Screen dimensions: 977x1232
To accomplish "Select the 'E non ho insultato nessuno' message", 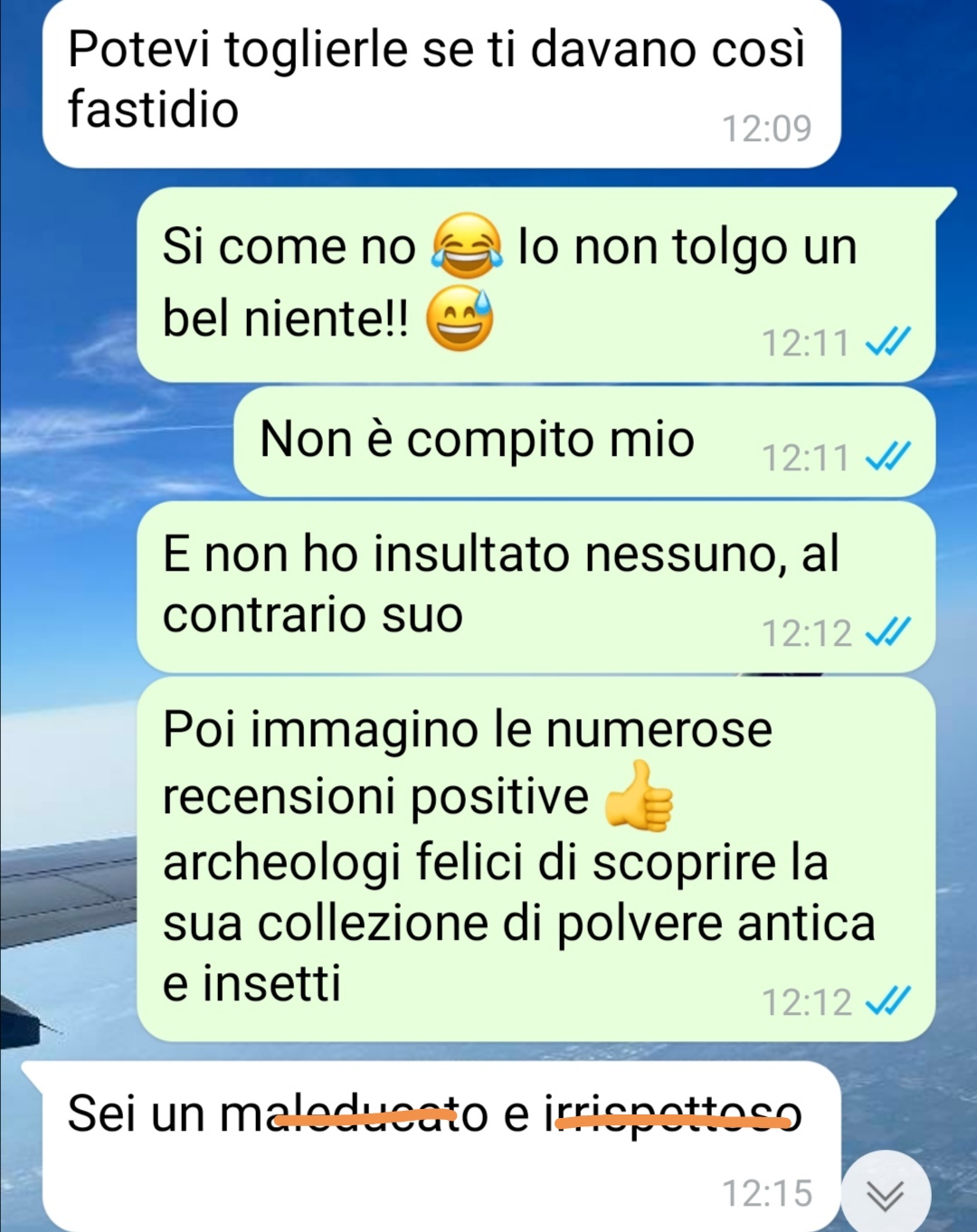I will [x=536, y=587].
